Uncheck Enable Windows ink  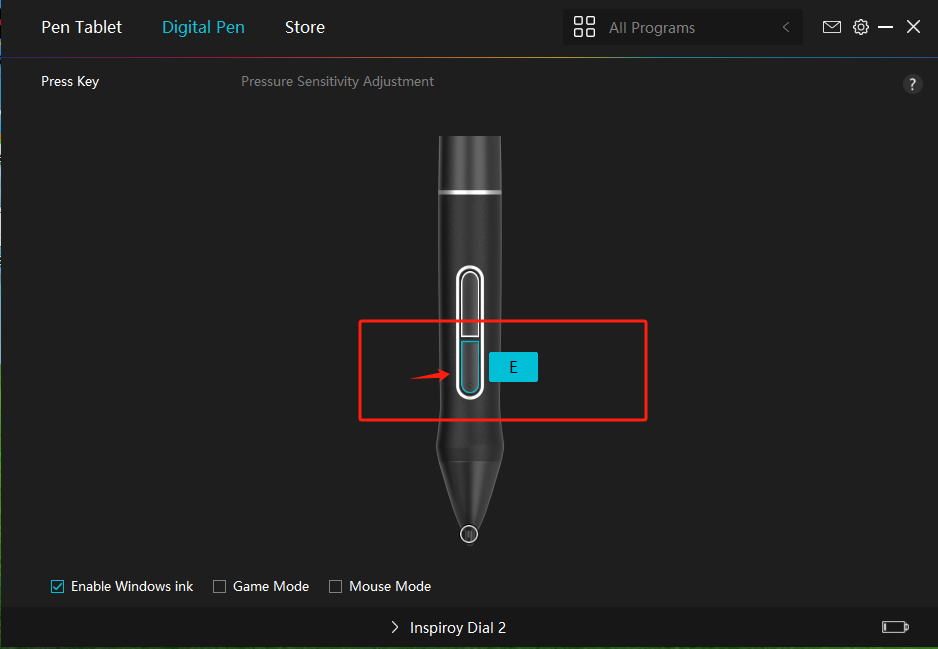click(57, 586)
